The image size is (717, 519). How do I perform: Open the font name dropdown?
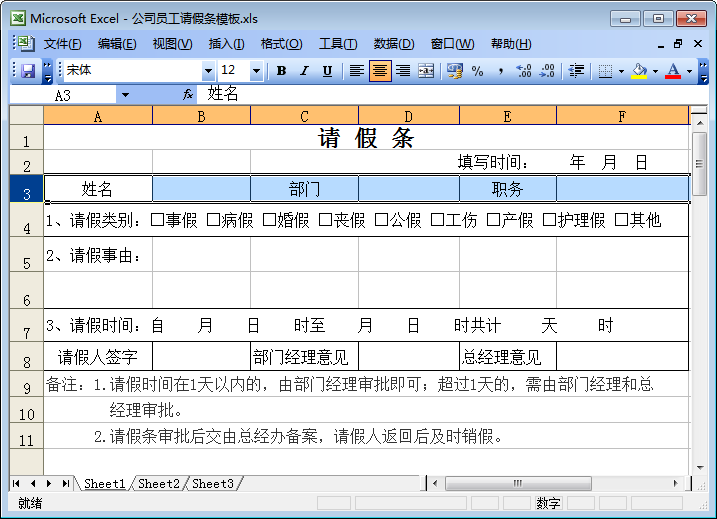pos(208,71)
